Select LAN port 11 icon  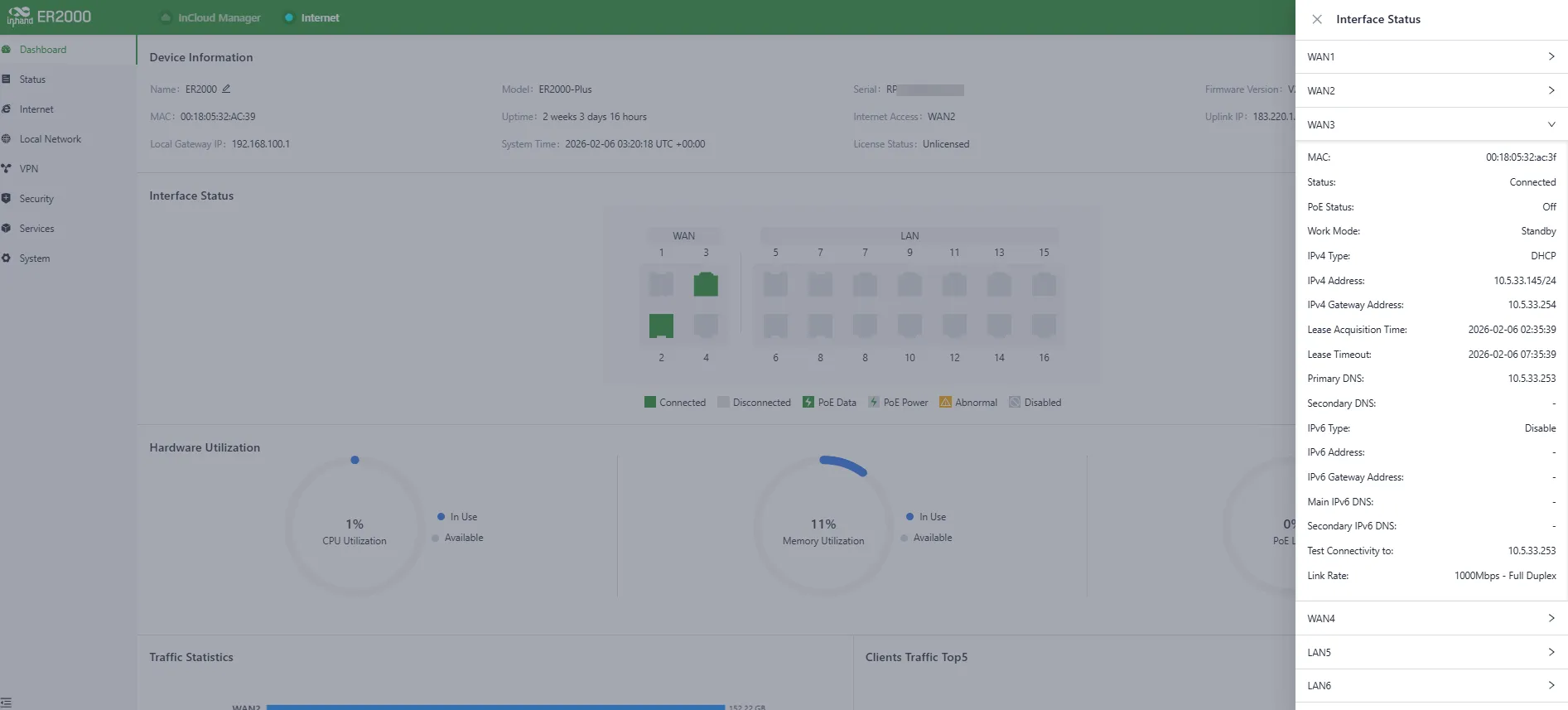(x=954, y=284)
